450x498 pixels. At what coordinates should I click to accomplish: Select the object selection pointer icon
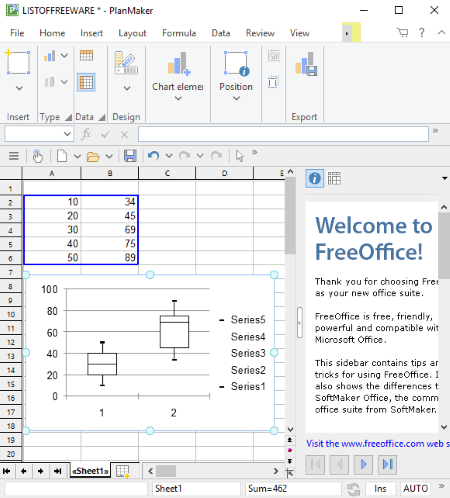[x=239, y=156]
